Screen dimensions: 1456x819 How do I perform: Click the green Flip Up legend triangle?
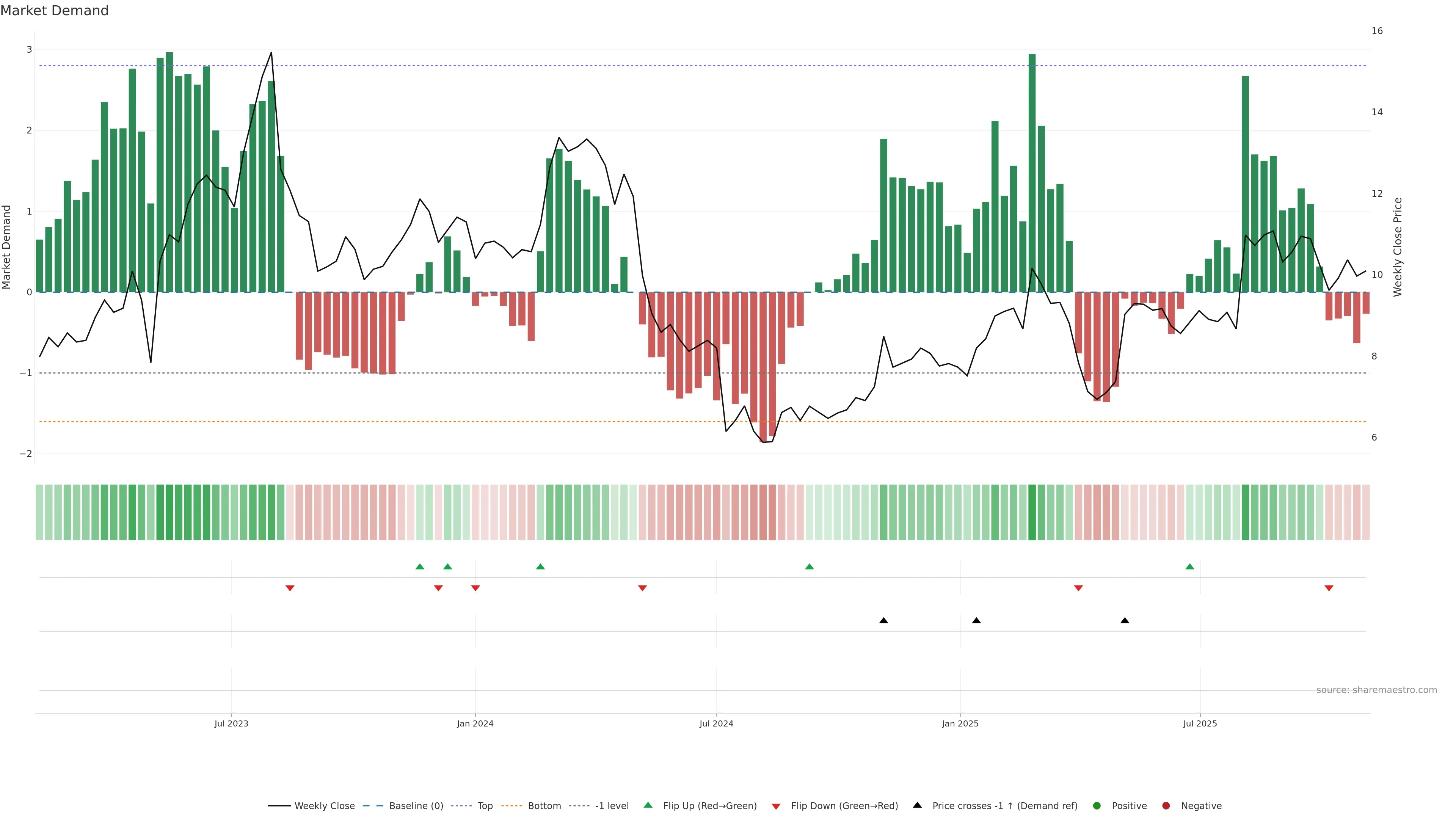[648, 805]
